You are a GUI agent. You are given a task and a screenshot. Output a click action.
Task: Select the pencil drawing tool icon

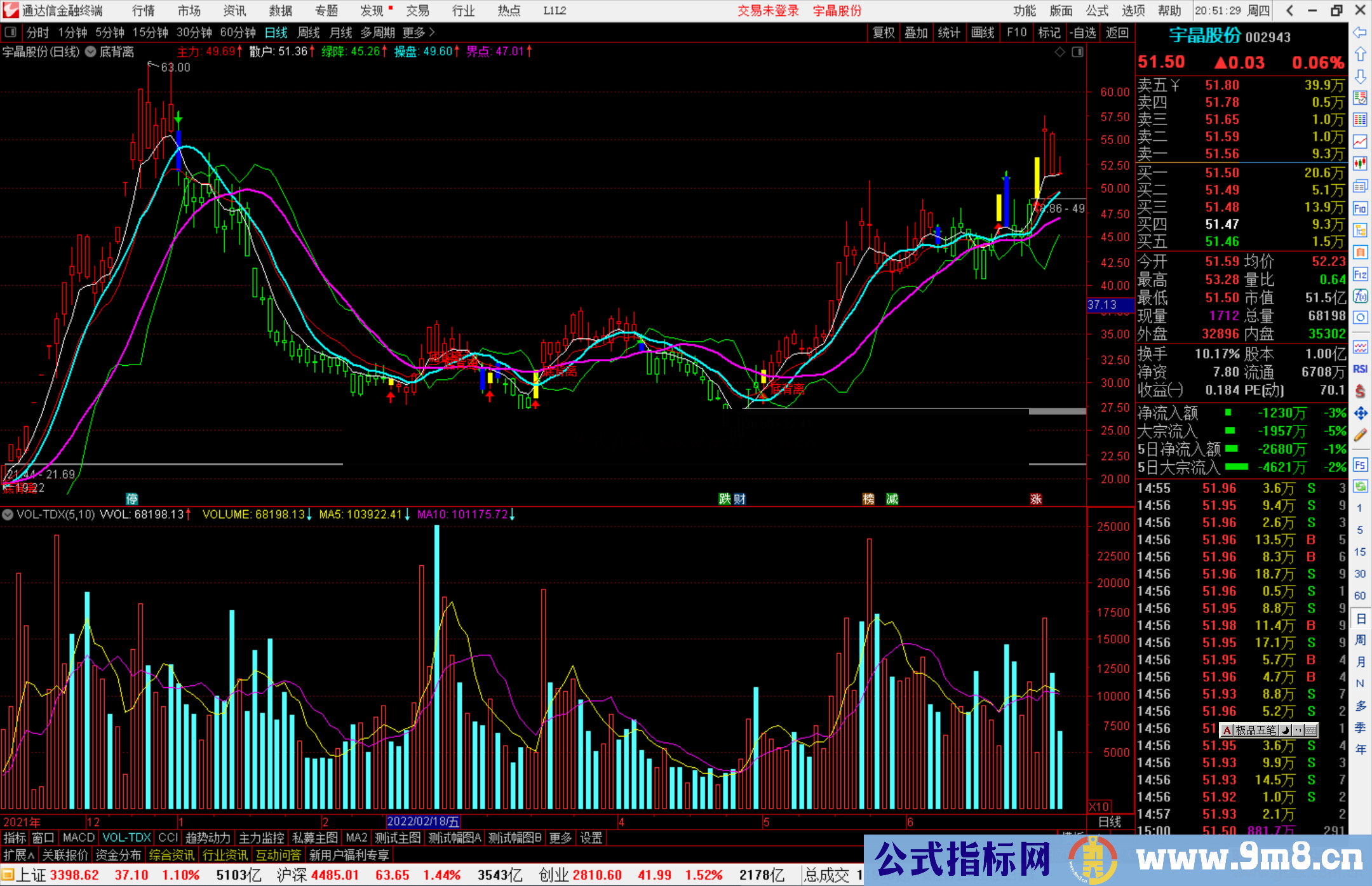(x=1360, y=435)
